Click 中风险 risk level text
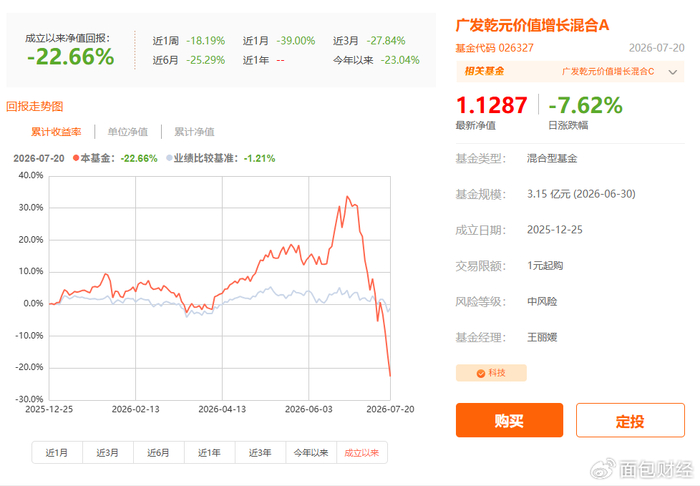The height and width of the screenshot is (486, 700). (x=542, y=301)
